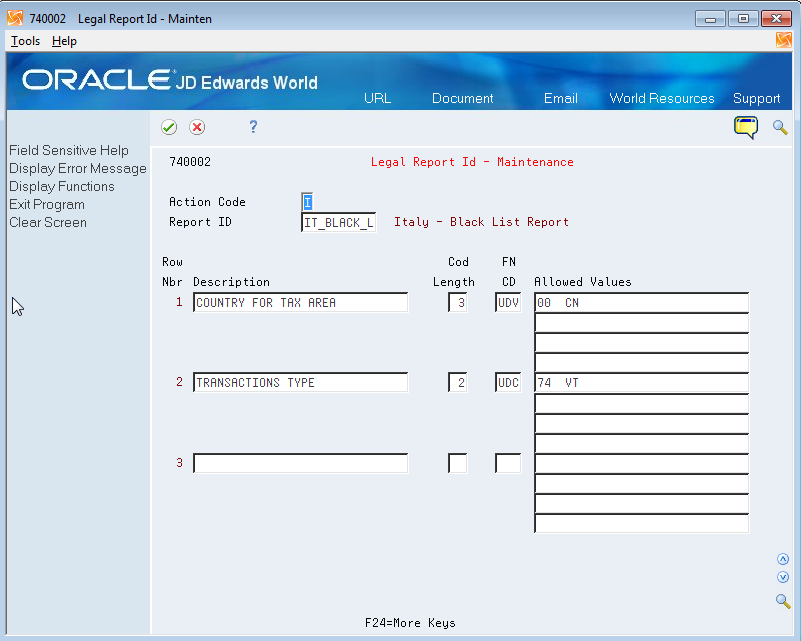This screenshot has height=641, width=801.
Task: Open the Help menu
Action: point(64,41)
